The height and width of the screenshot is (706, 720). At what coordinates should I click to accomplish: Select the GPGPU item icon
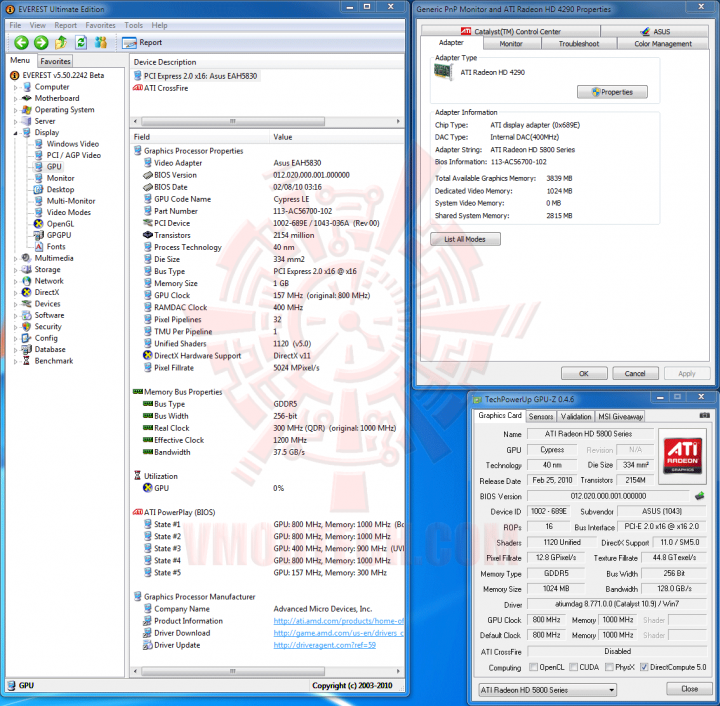click(39, 235)
